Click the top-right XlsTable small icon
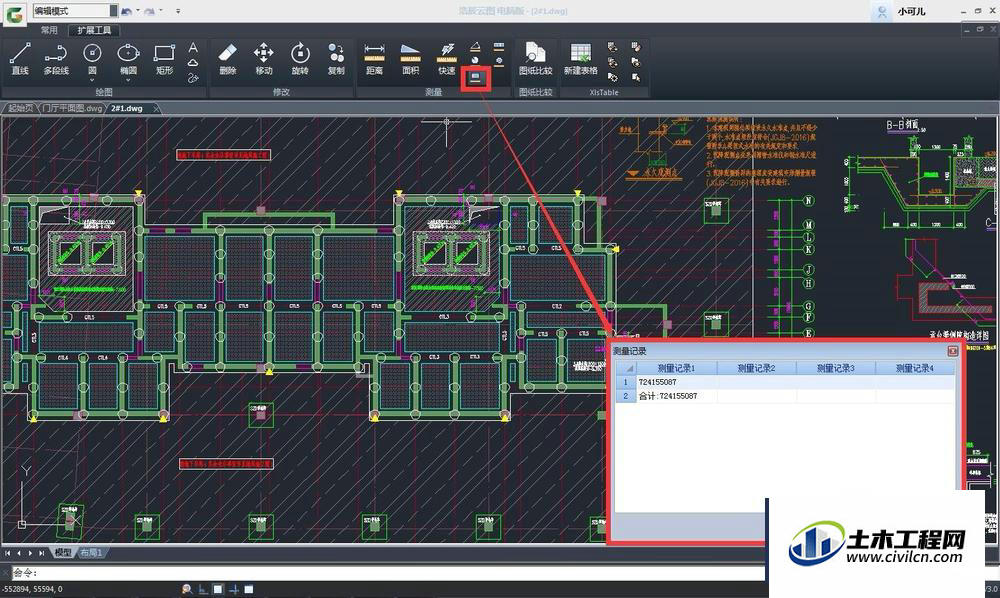This screenshot has width=1000, height=598. tap(636, 47)
